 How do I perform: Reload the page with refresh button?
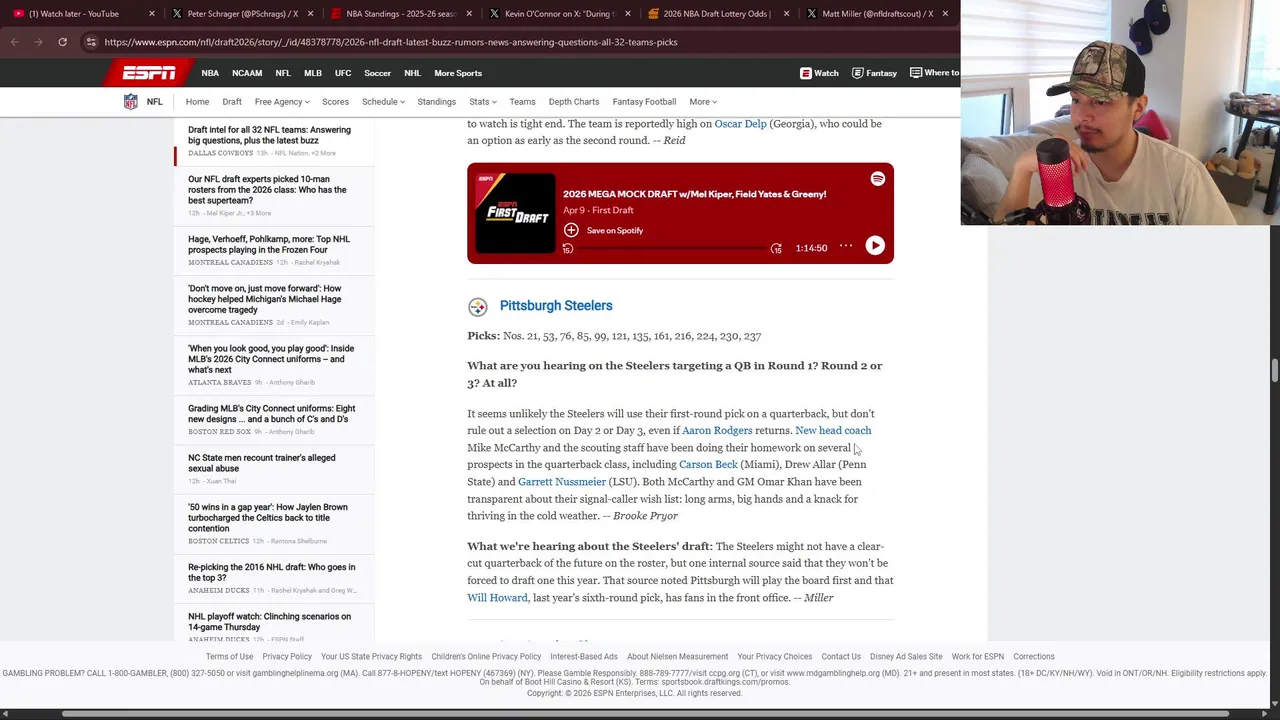coord(62,42)
